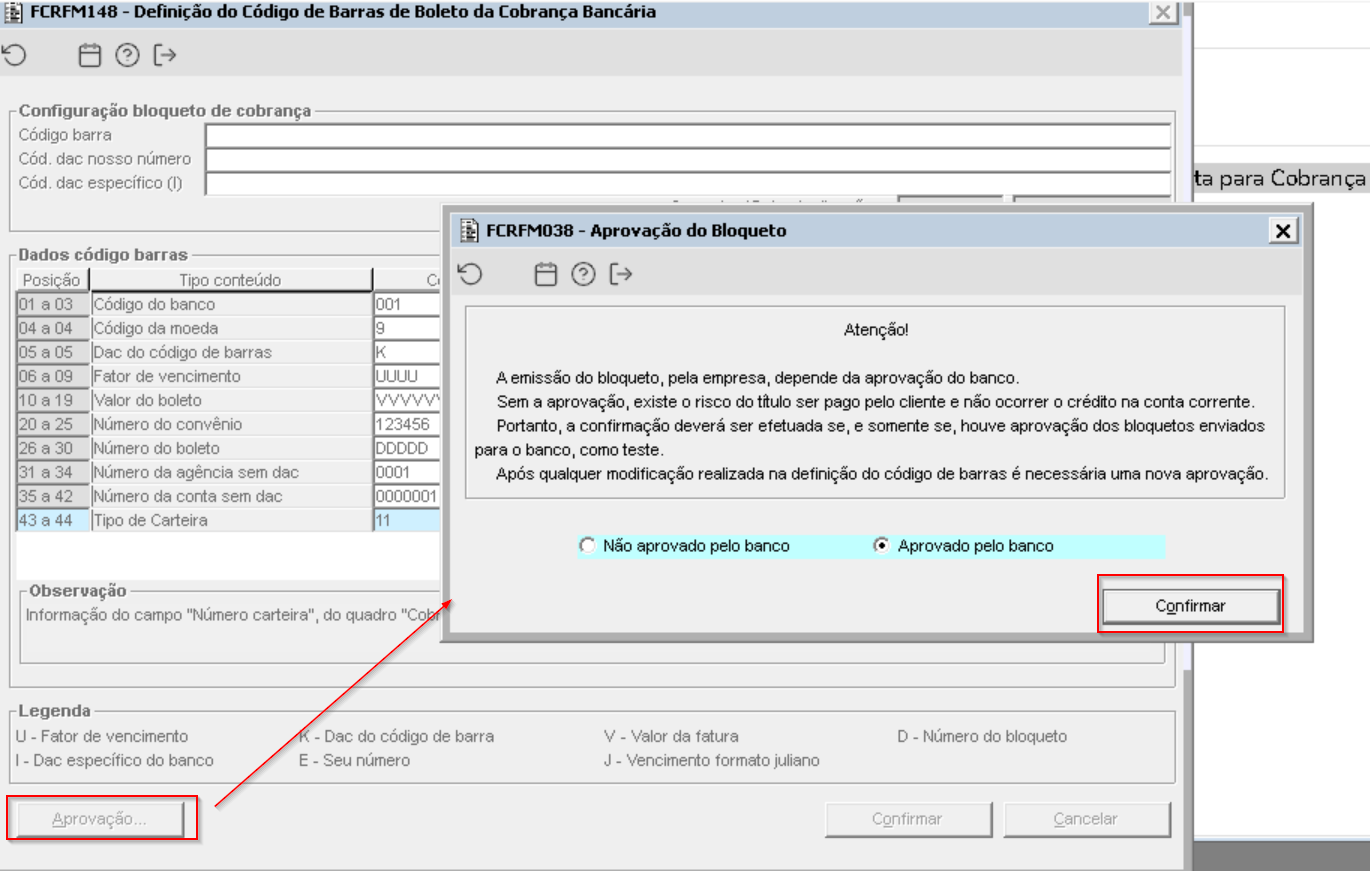This screenshot has width=1370, height=871.
Task: Select row '05 a 05' position cell
Action: point(53,352)
